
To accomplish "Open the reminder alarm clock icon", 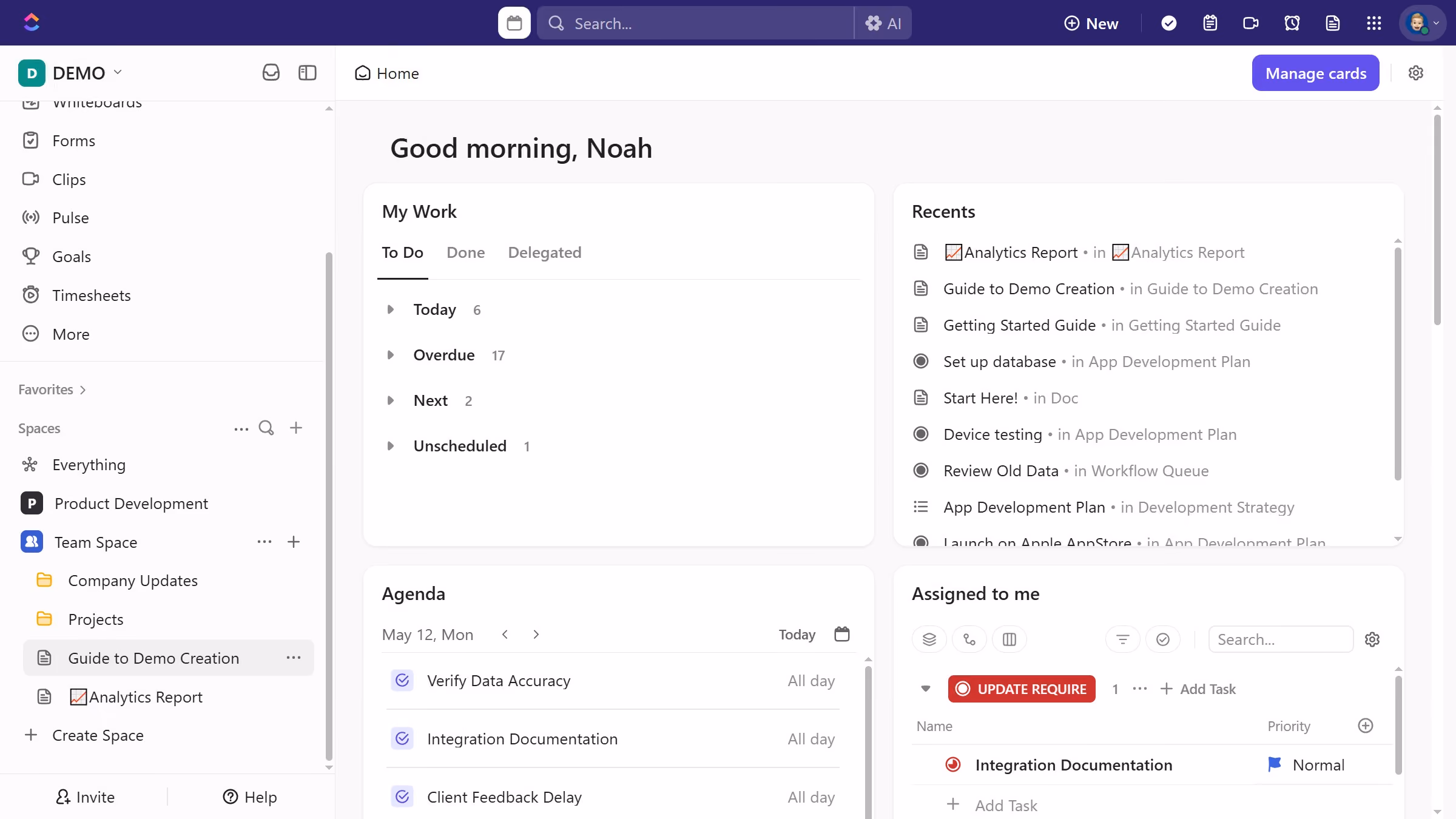I will tap(1292, 23).
